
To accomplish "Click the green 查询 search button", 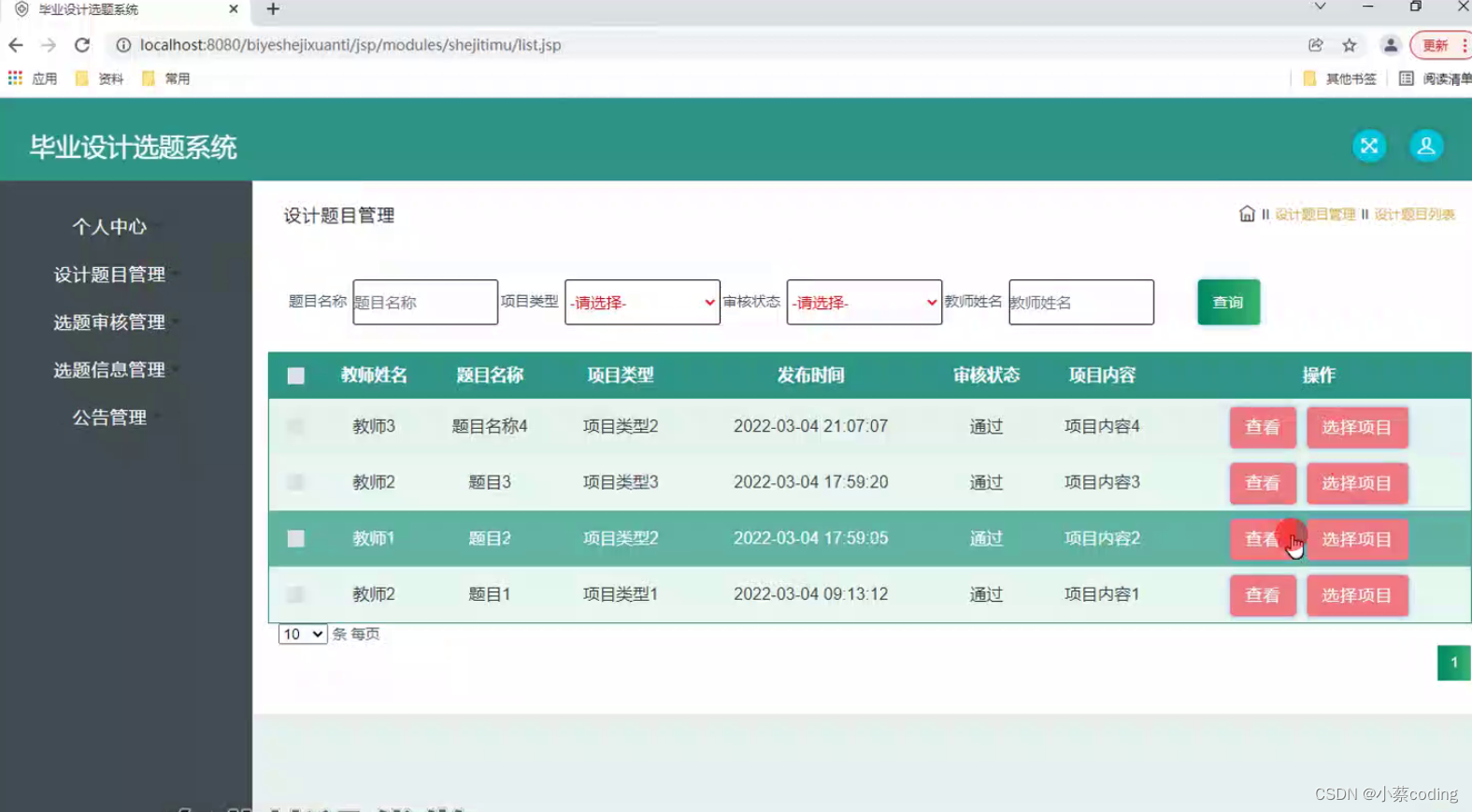I will click(1228, 302).
